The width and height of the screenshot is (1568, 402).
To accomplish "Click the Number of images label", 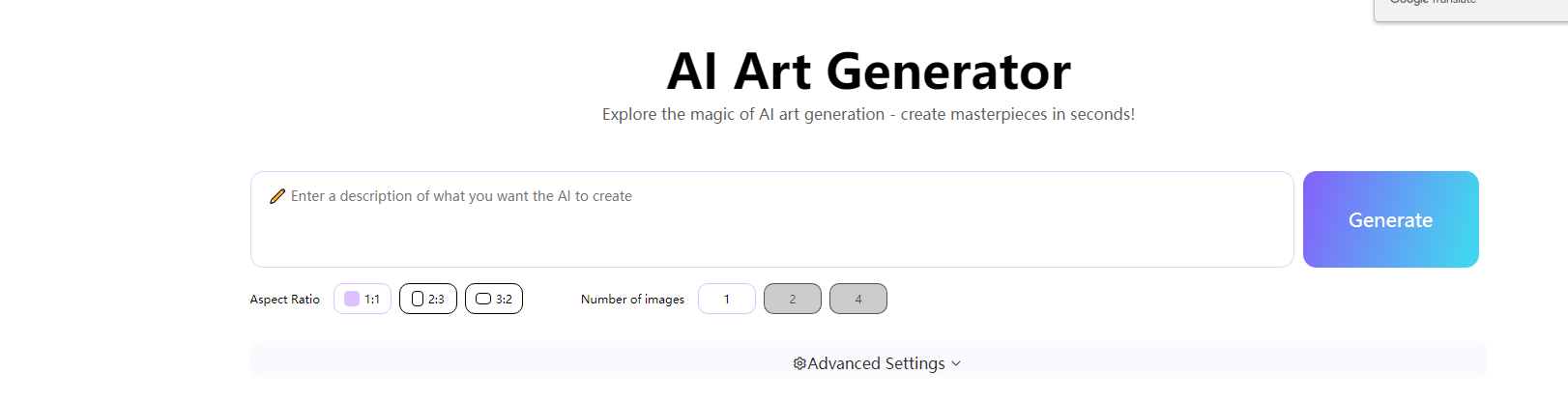I will click(632, 300).
